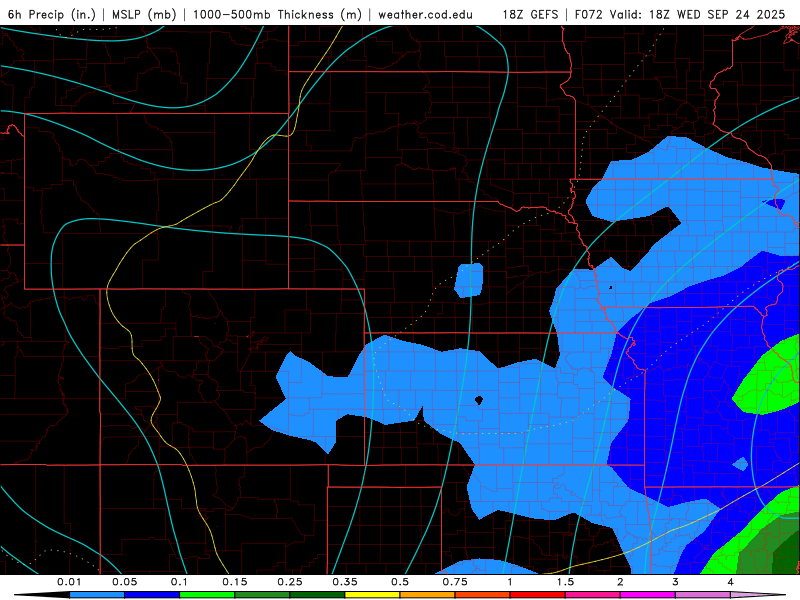Click the '0.05' legend value label

click(x=124, y=582)
